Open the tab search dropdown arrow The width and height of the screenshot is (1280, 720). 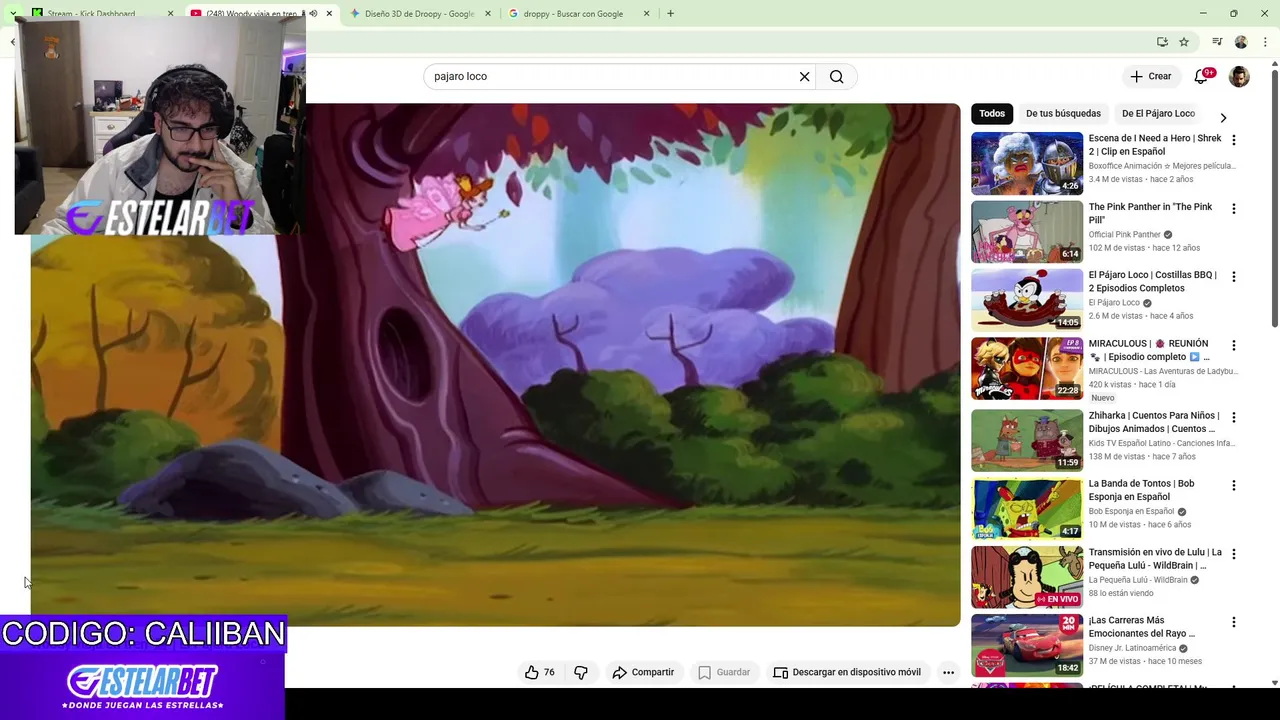pyautogui.click(x=13, y=14)
